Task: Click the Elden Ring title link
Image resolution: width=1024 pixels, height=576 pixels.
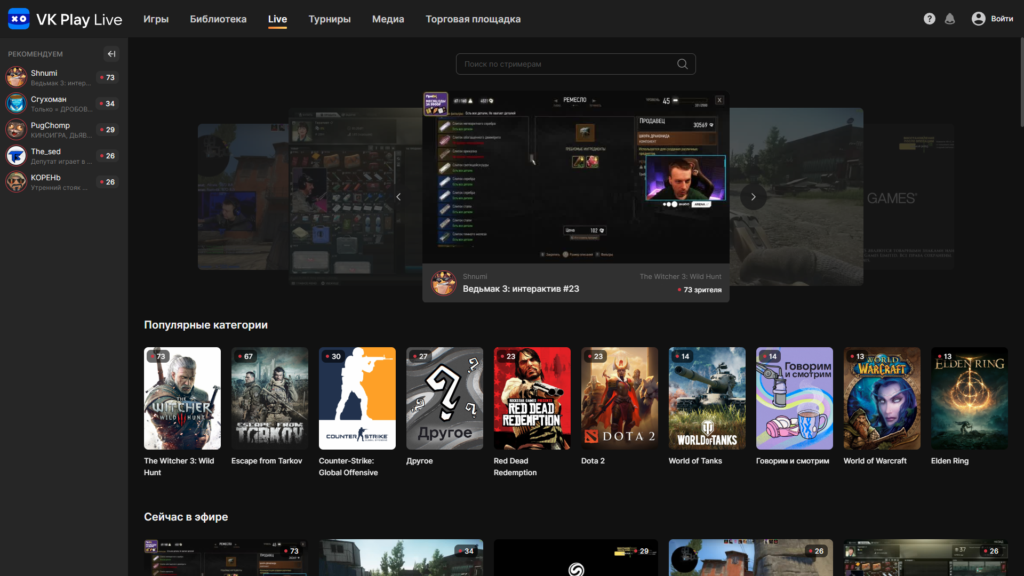Action: (x=950, y=461)
